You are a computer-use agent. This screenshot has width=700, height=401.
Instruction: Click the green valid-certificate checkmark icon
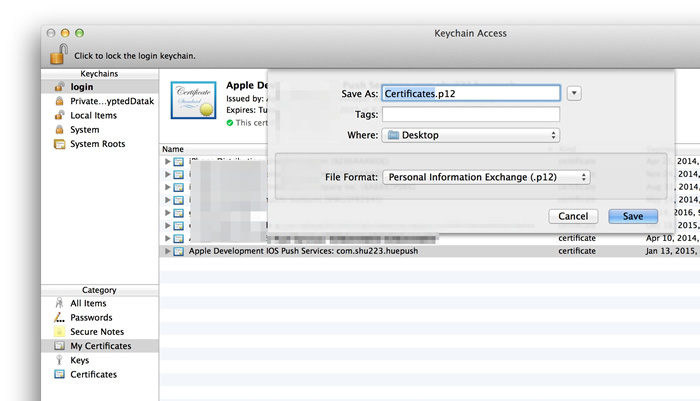point(229,123)
